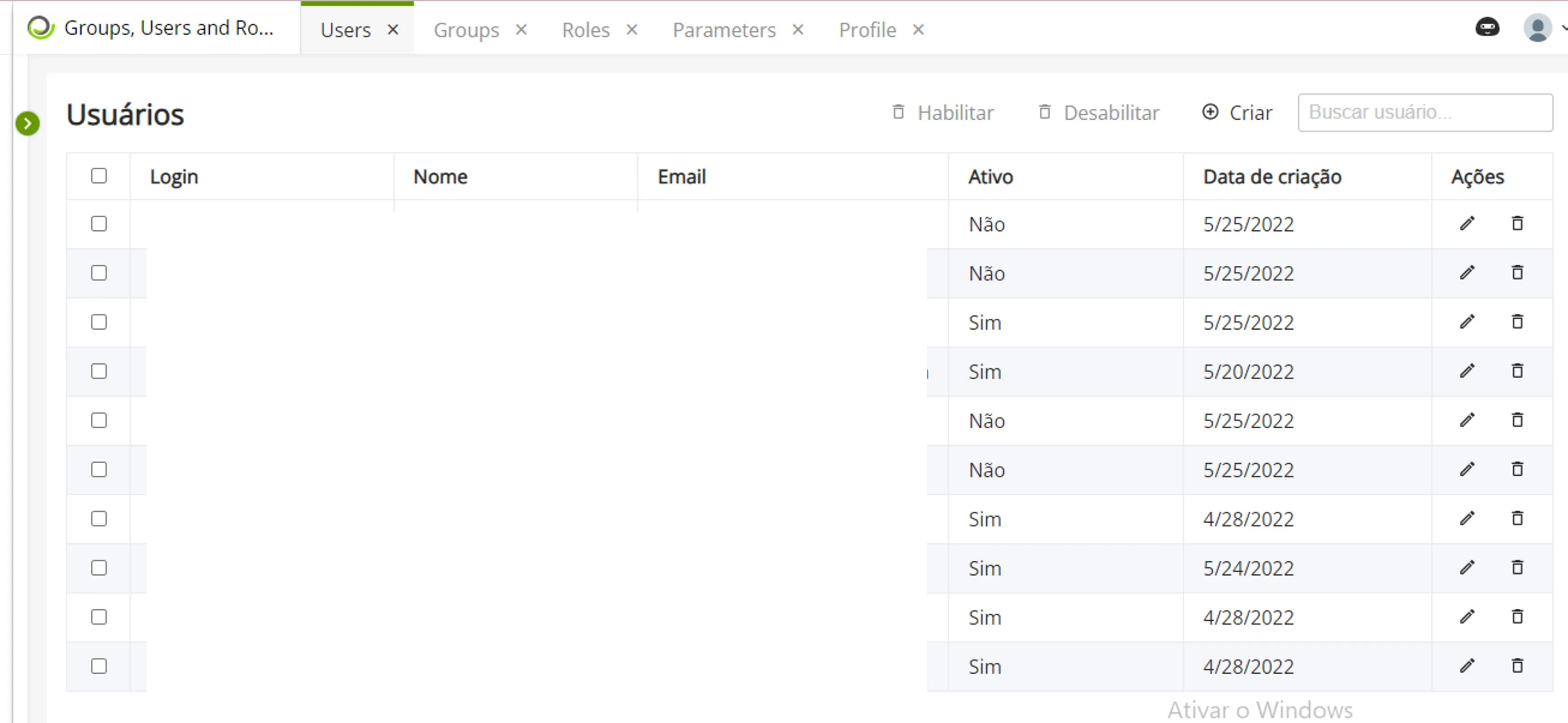Viewport: 1568px width, 723px height.
Task: Delete the user created on 5/20/2022
Action: tap(1517, 371)
